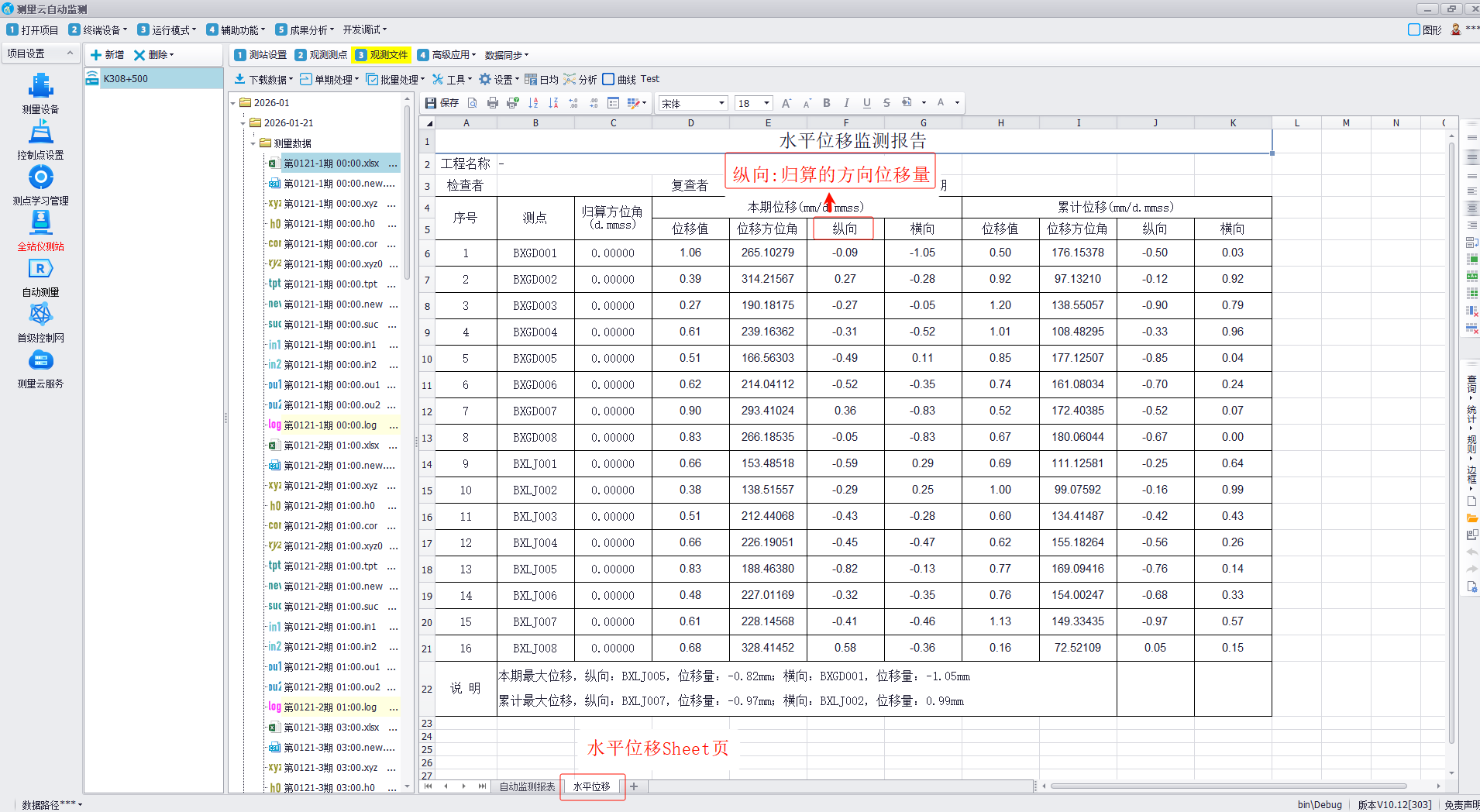Click the strikethrough S icon
The image size is (1480, 812).
[886, 103]
